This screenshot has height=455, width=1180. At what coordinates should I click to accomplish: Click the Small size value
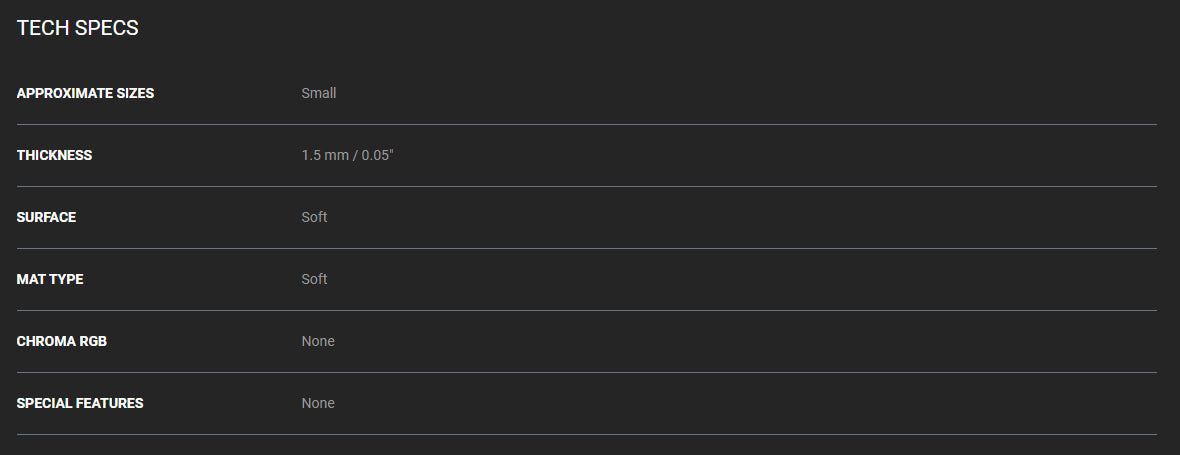point(319,93)
